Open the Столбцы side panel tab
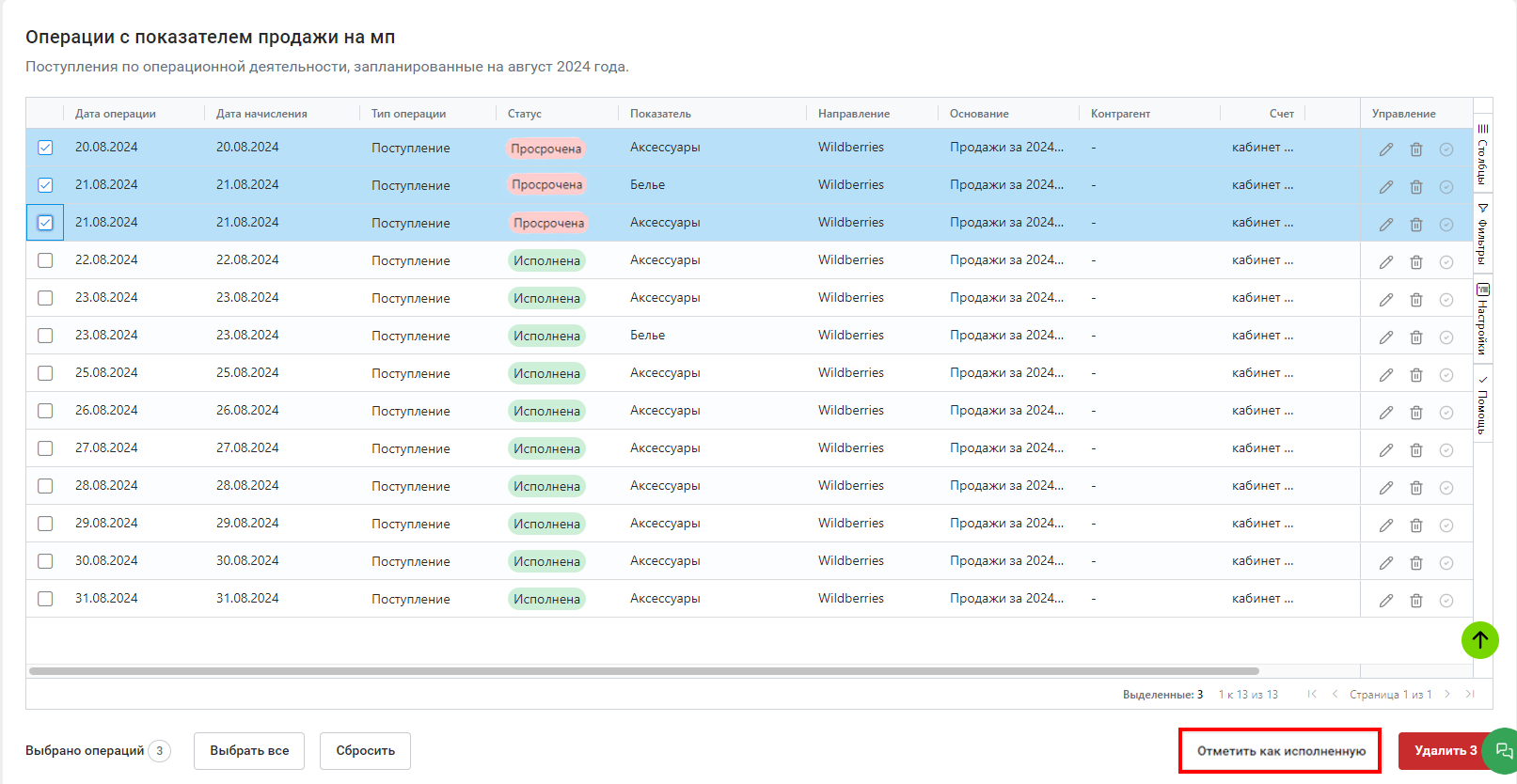Screen dimensions: 1517x784 click(1483, 153)
